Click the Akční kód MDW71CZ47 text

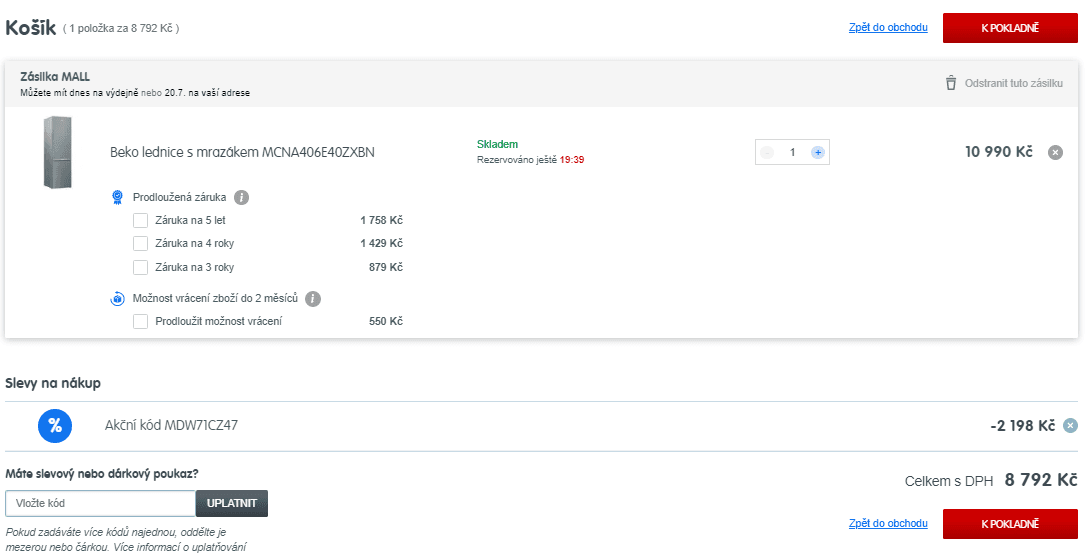[x=171, y=425]
